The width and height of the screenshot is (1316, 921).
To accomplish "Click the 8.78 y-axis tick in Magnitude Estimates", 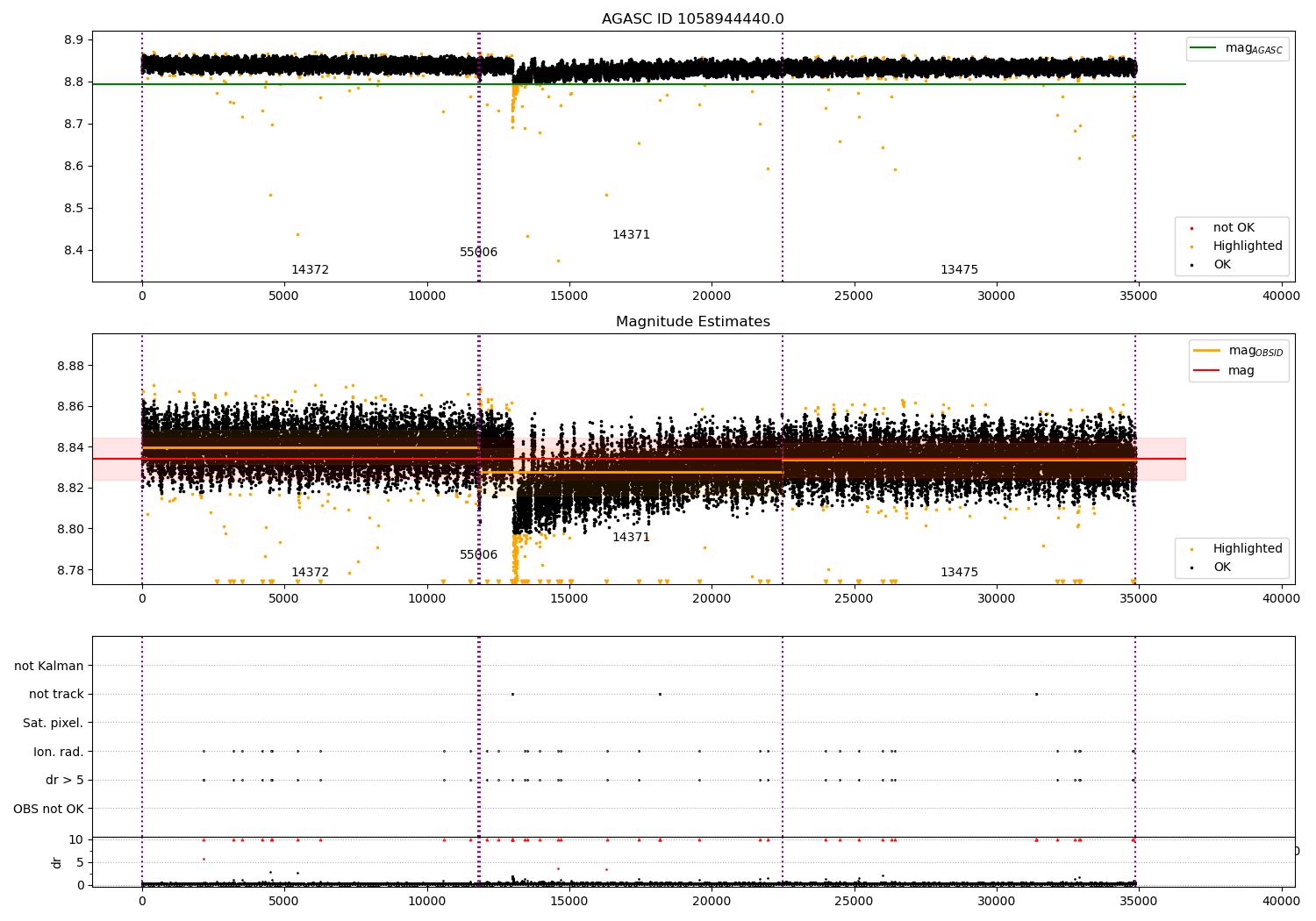I will 70,570.
